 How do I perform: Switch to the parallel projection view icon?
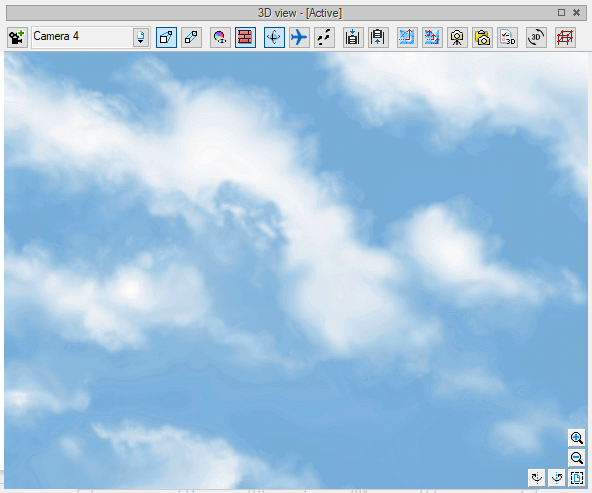point(191,37)
